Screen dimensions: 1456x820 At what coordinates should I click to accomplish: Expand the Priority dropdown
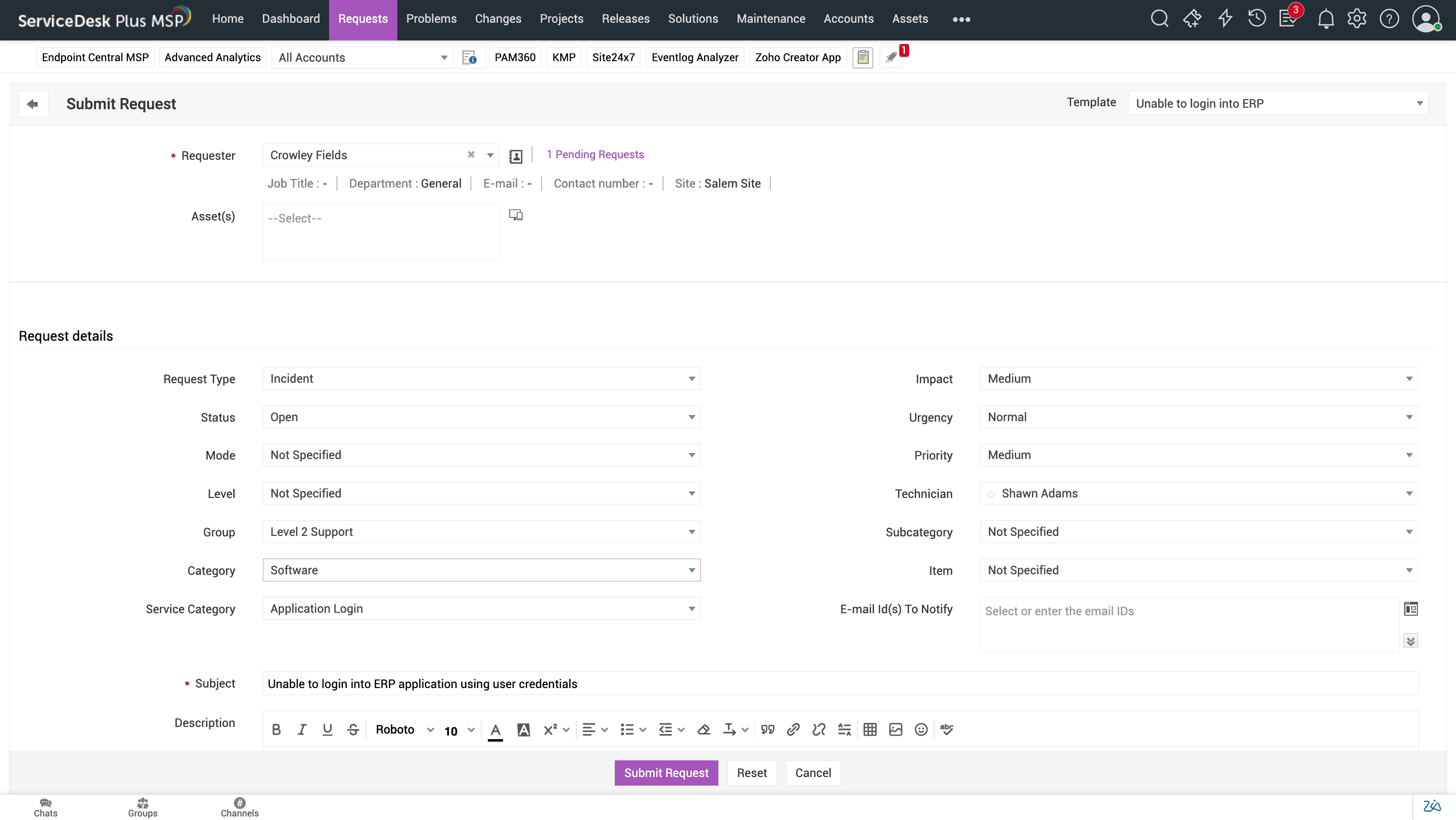click(x=1408, y=455)
